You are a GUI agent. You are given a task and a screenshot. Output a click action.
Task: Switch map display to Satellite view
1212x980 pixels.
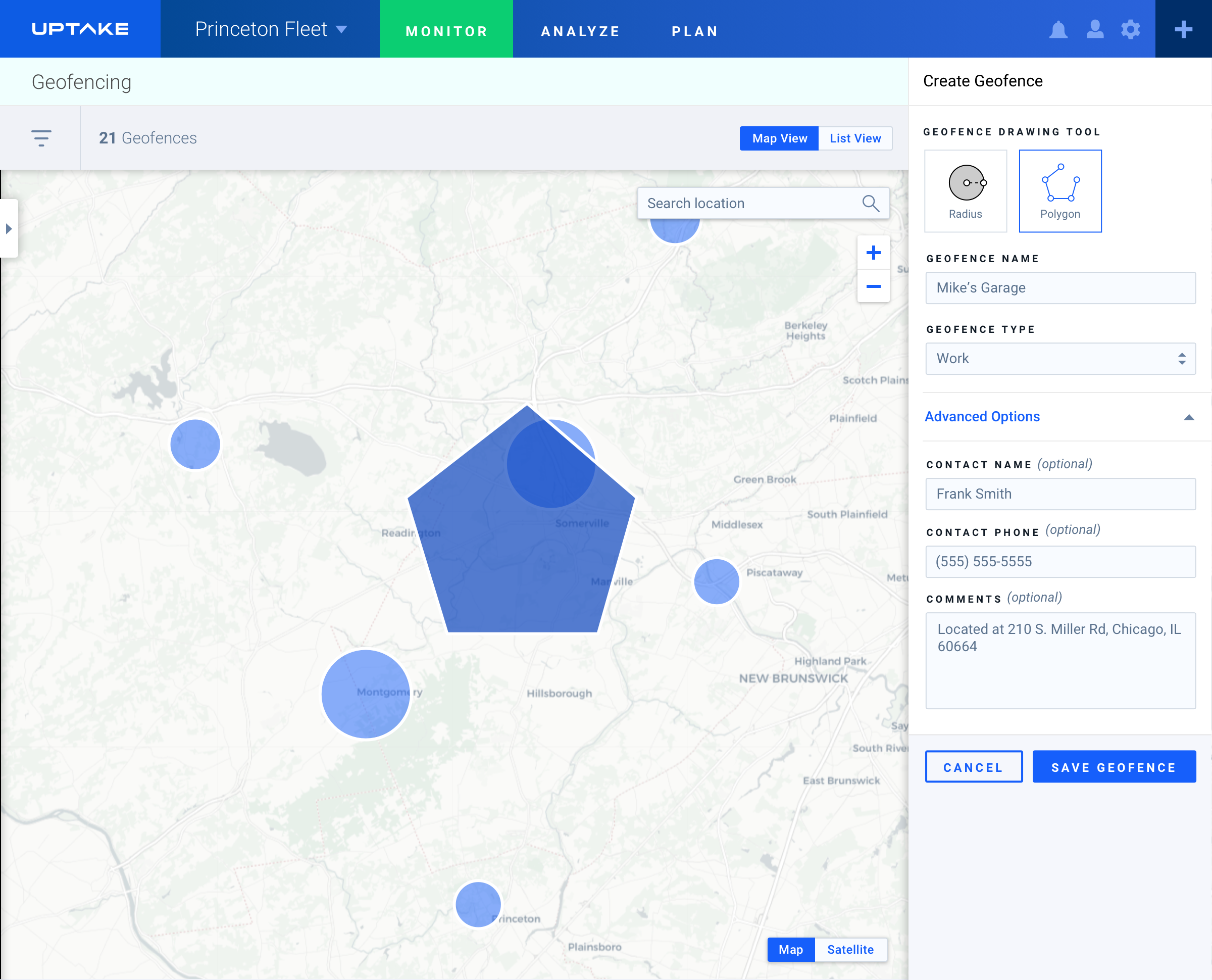[x=850, y=950]
